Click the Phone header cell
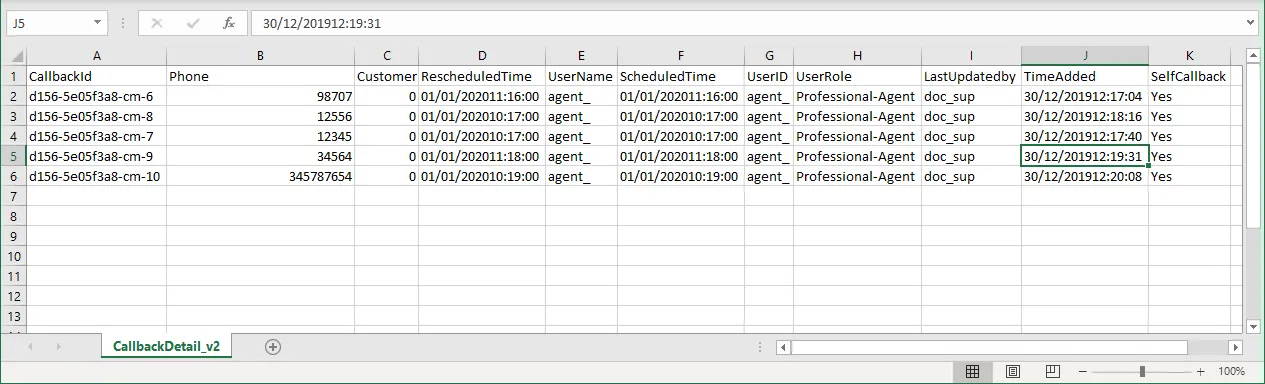 click(x=260, y=76)
